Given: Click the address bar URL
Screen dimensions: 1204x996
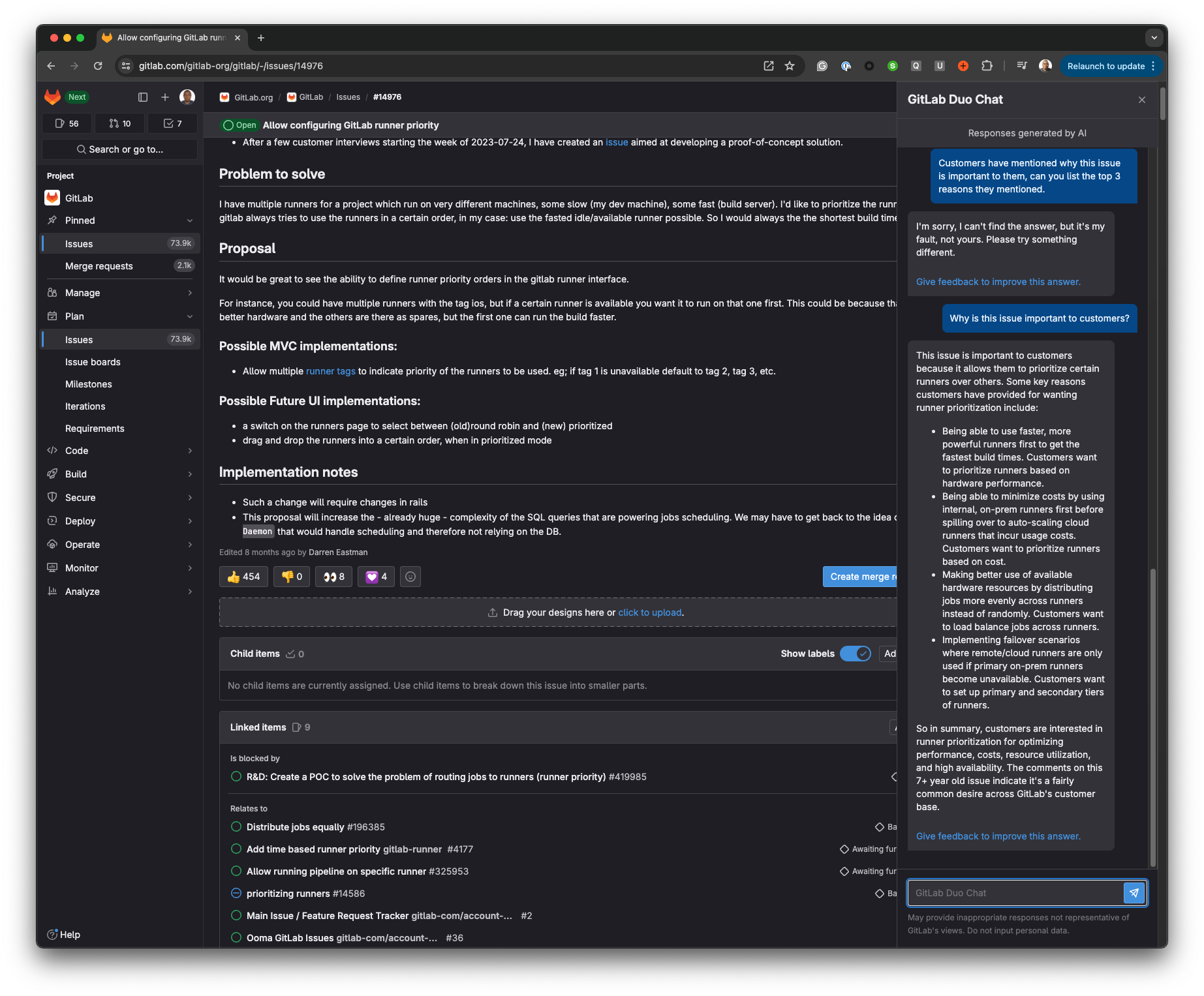Looking at the screenshot, I should point(230,66).
